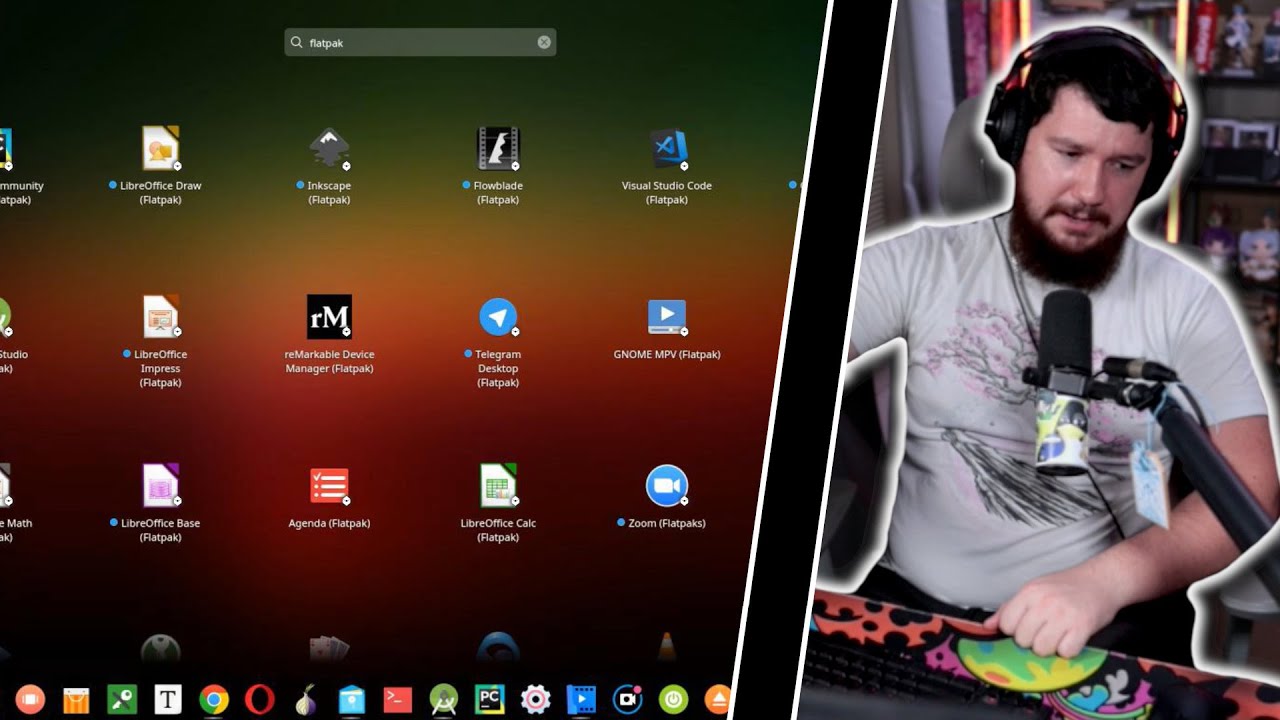This screenshot has height=720, width=1280.
Task: Open the screen recorder dock icon
Action: tap(627, 699)
